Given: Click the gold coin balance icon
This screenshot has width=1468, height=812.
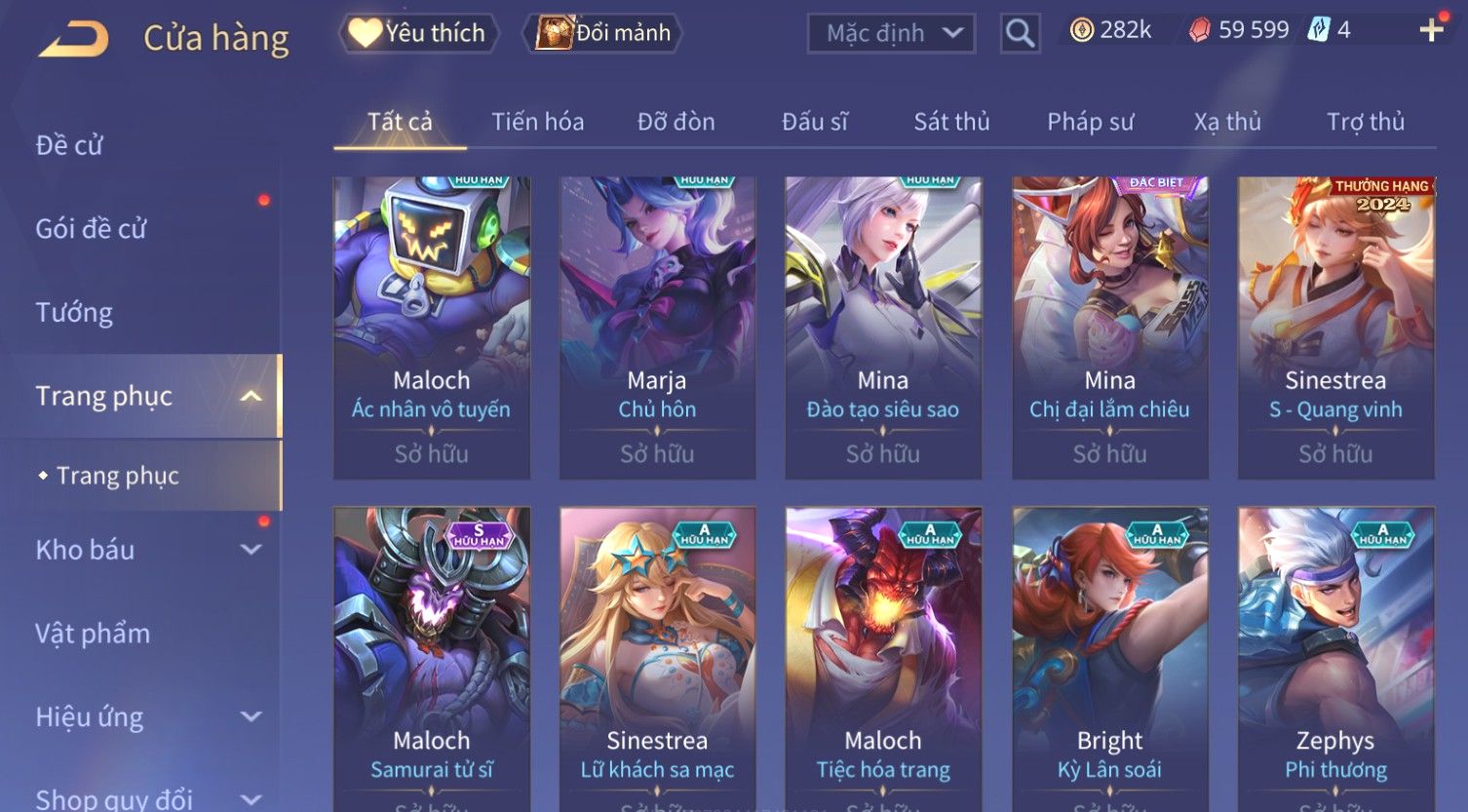Looking at the screenshot, I should pyautogui.click(x=1081, y=30).
